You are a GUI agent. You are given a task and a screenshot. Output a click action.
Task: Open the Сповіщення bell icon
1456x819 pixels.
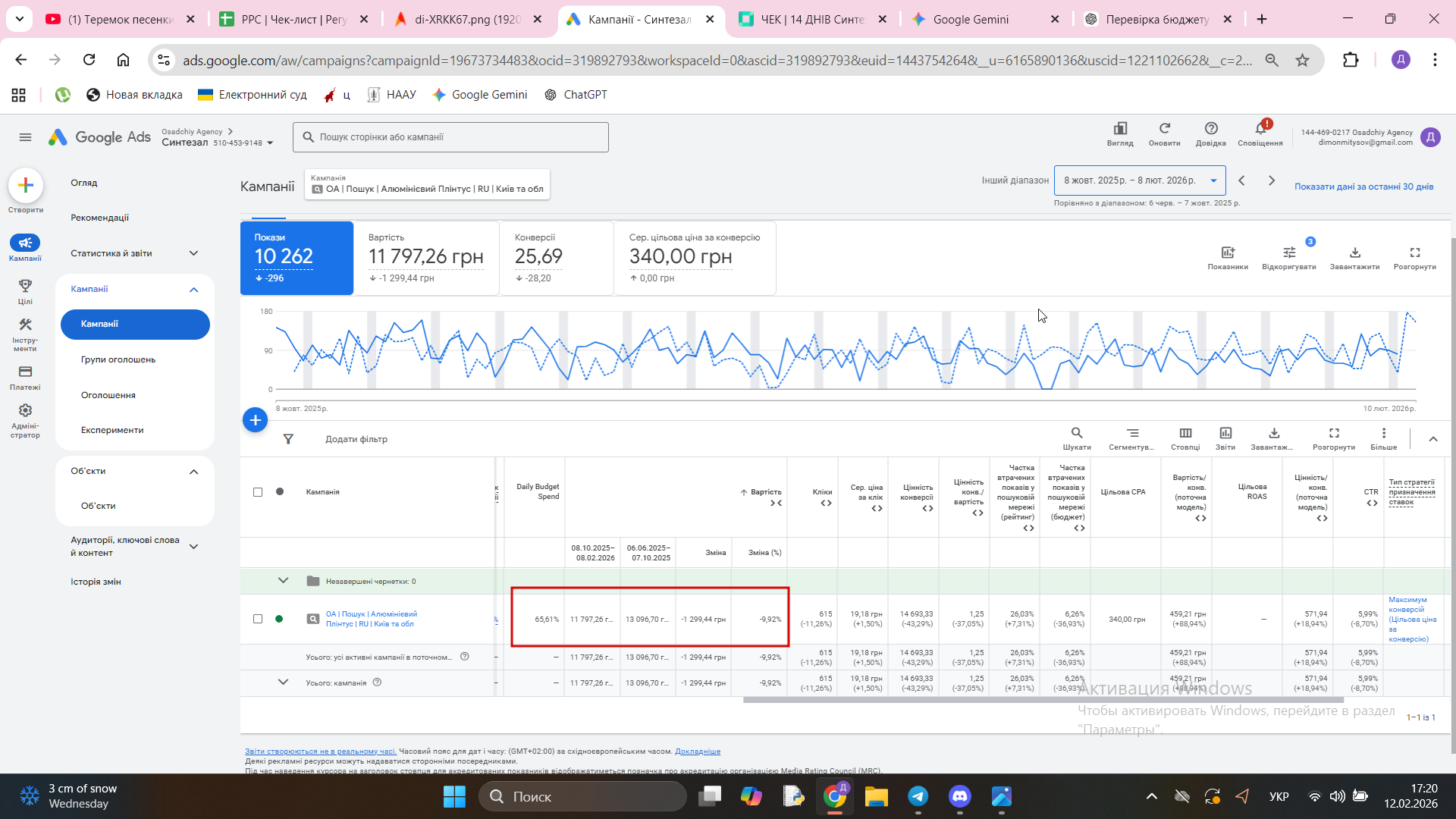[x=1260, y=129]
